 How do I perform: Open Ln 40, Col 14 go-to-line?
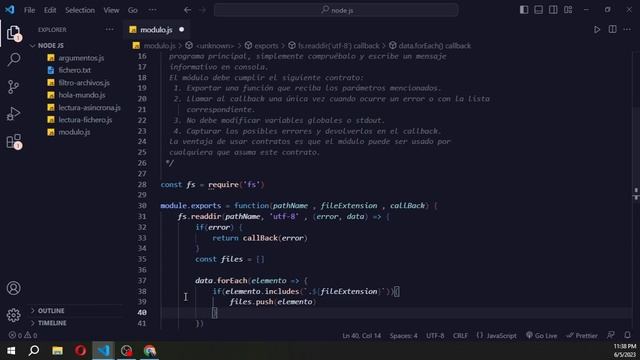click(362, 336)
